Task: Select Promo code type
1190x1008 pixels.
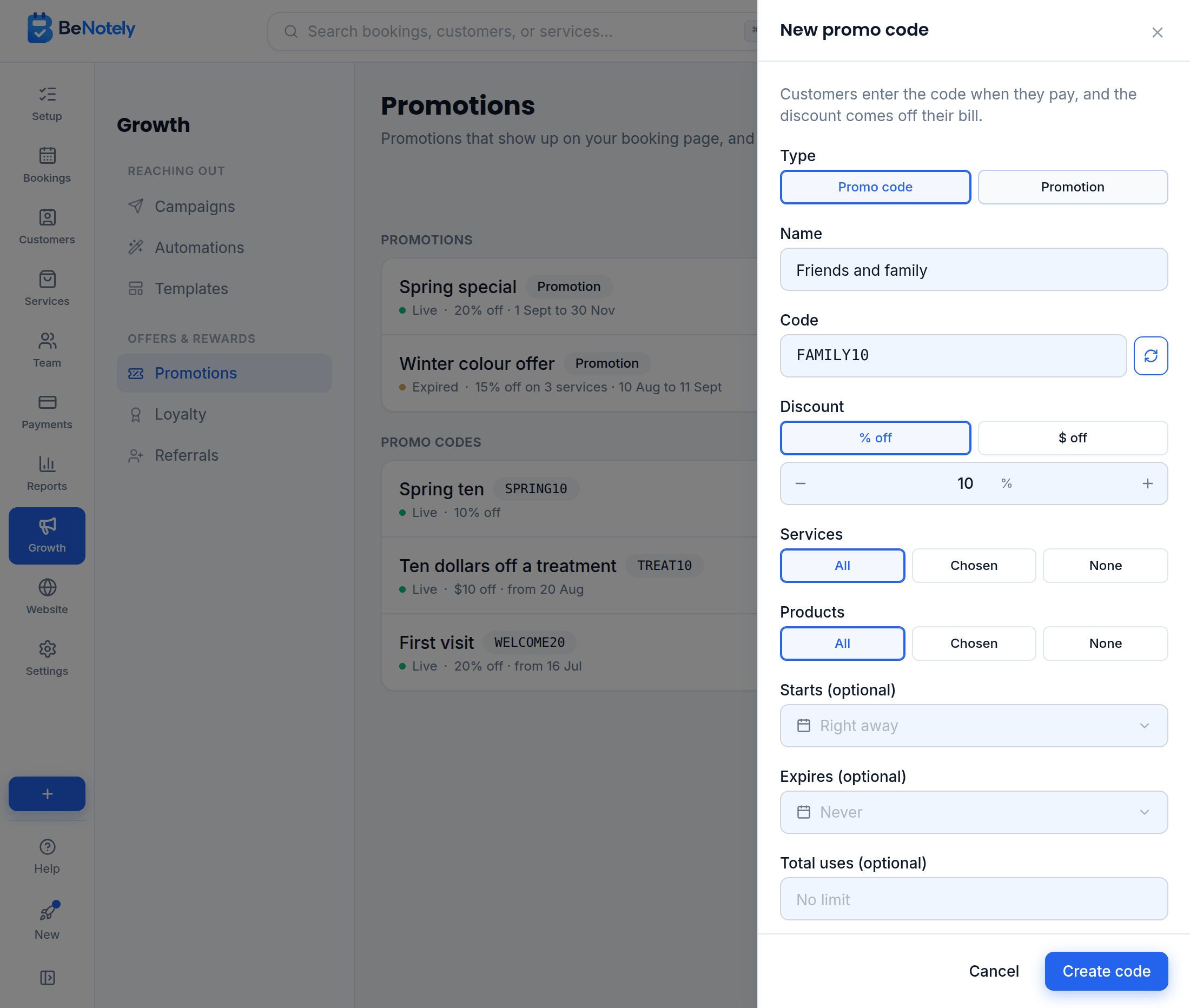Action: click(x=875, y=187)
